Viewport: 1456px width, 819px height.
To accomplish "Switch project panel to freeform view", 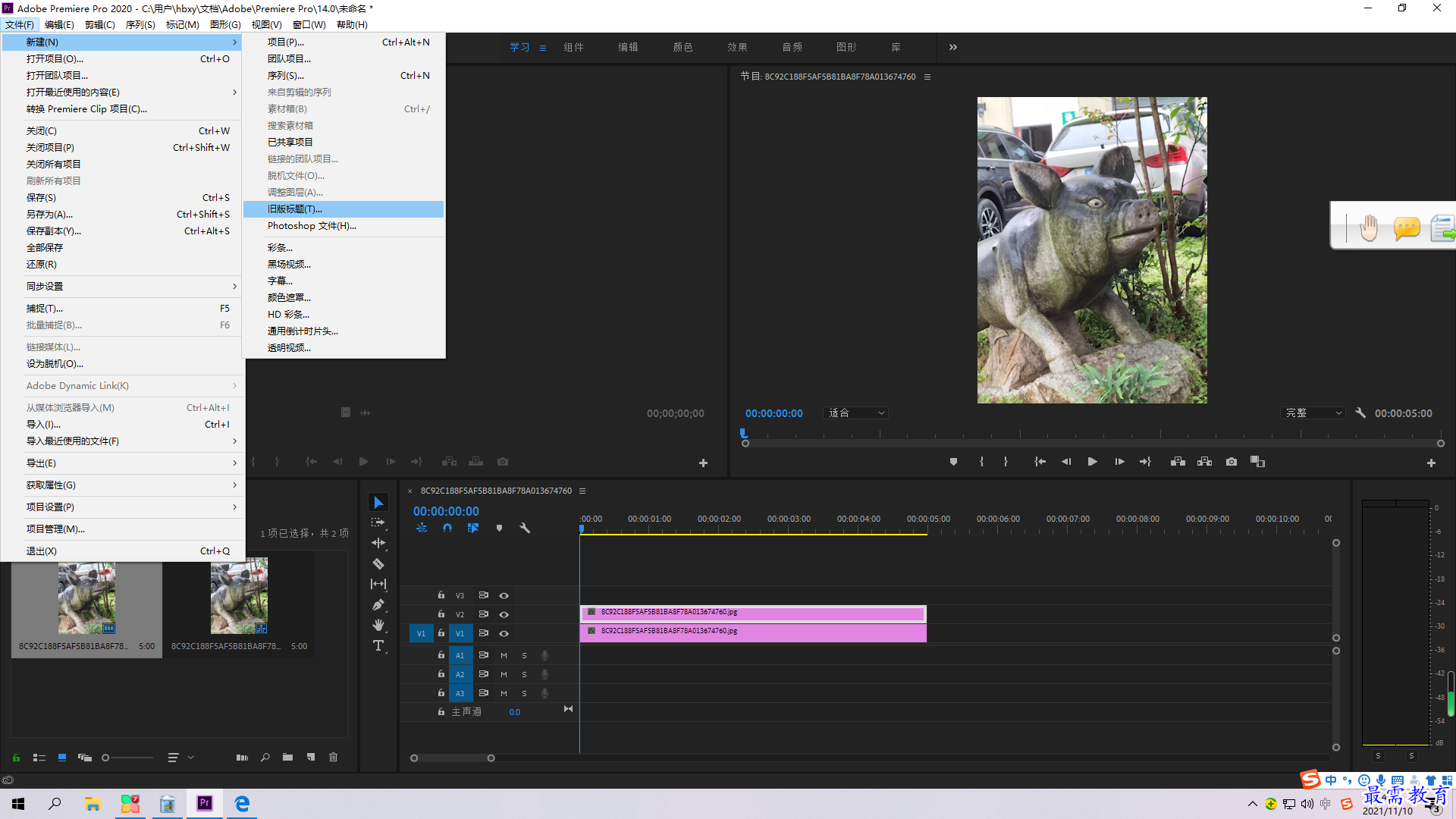I will pos(85,757).
